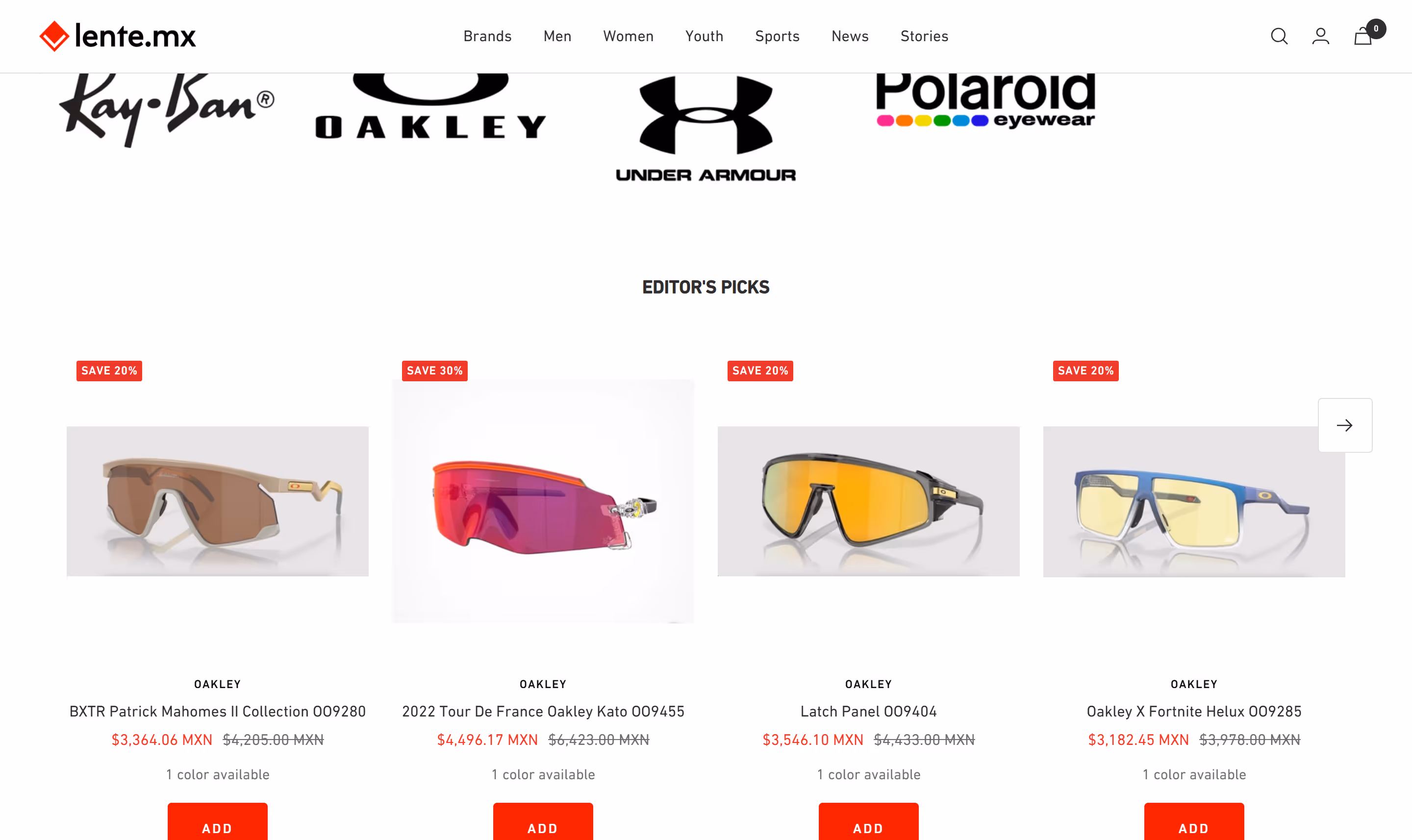The height and width of the screenshot is (840, 1412).
Task: Open the account profile icon
Action: click(x=1321, y=36)
